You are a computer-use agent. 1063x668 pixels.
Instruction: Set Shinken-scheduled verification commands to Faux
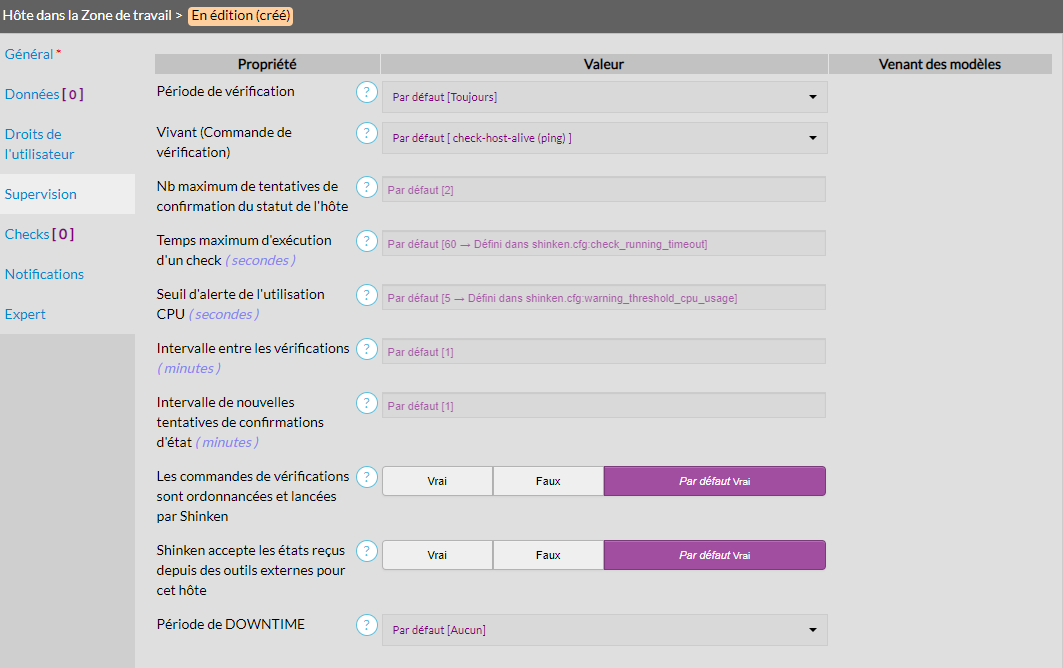(x=548, y=481)
